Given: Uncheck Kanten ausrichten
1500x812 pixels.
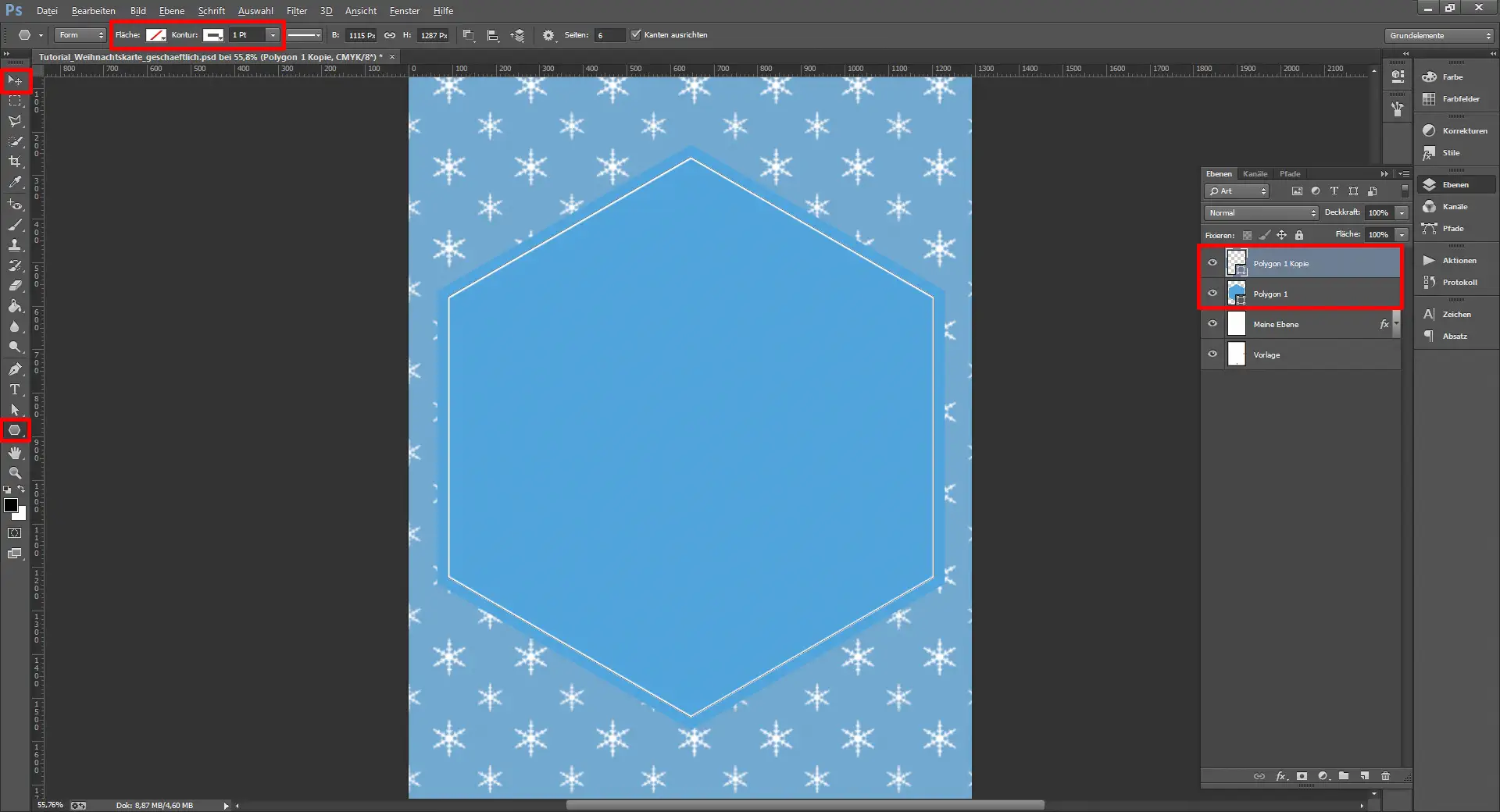Looking at the screenshot, I should coord(636,34).
